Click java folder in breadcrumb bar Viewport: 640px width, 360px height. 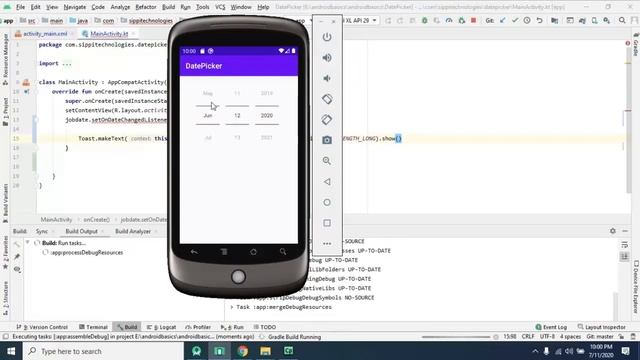79,20
